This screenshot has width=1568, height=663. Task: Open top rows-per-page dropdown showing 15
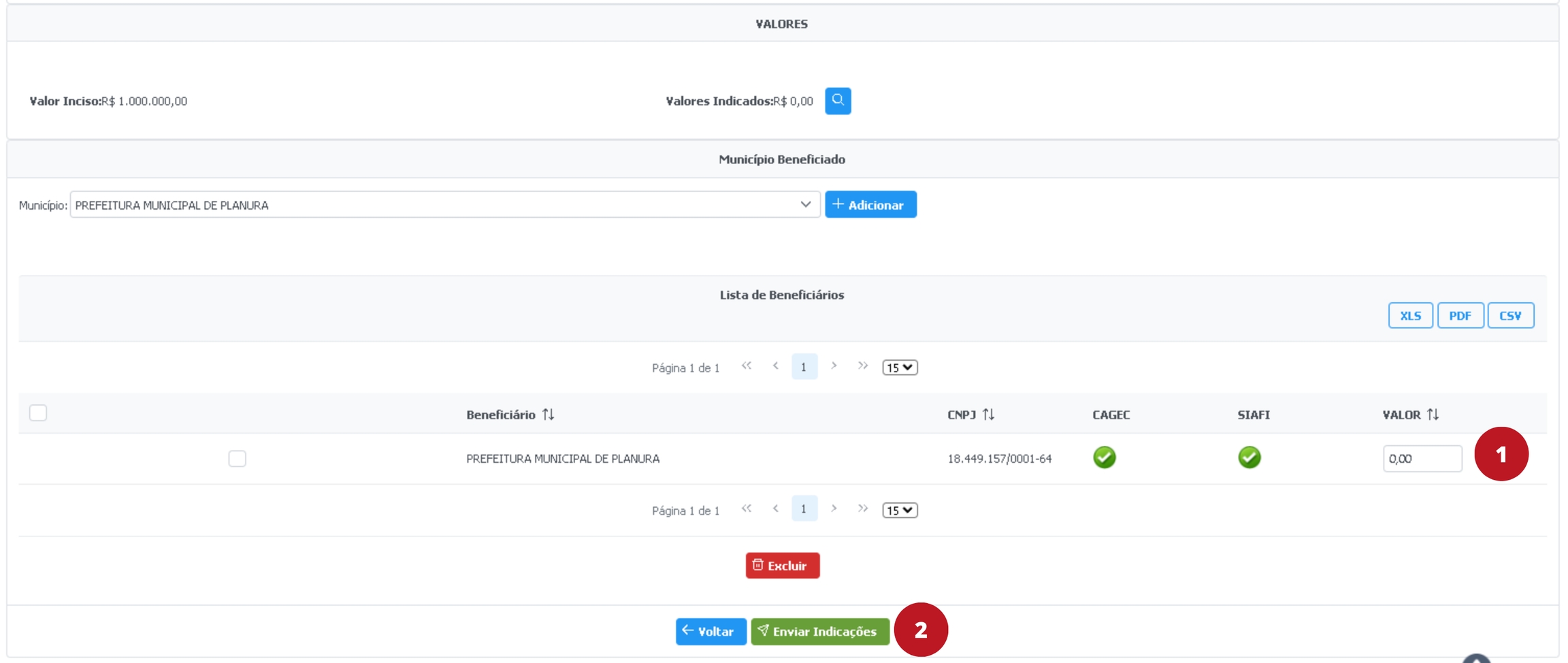(x=899, y=368)
